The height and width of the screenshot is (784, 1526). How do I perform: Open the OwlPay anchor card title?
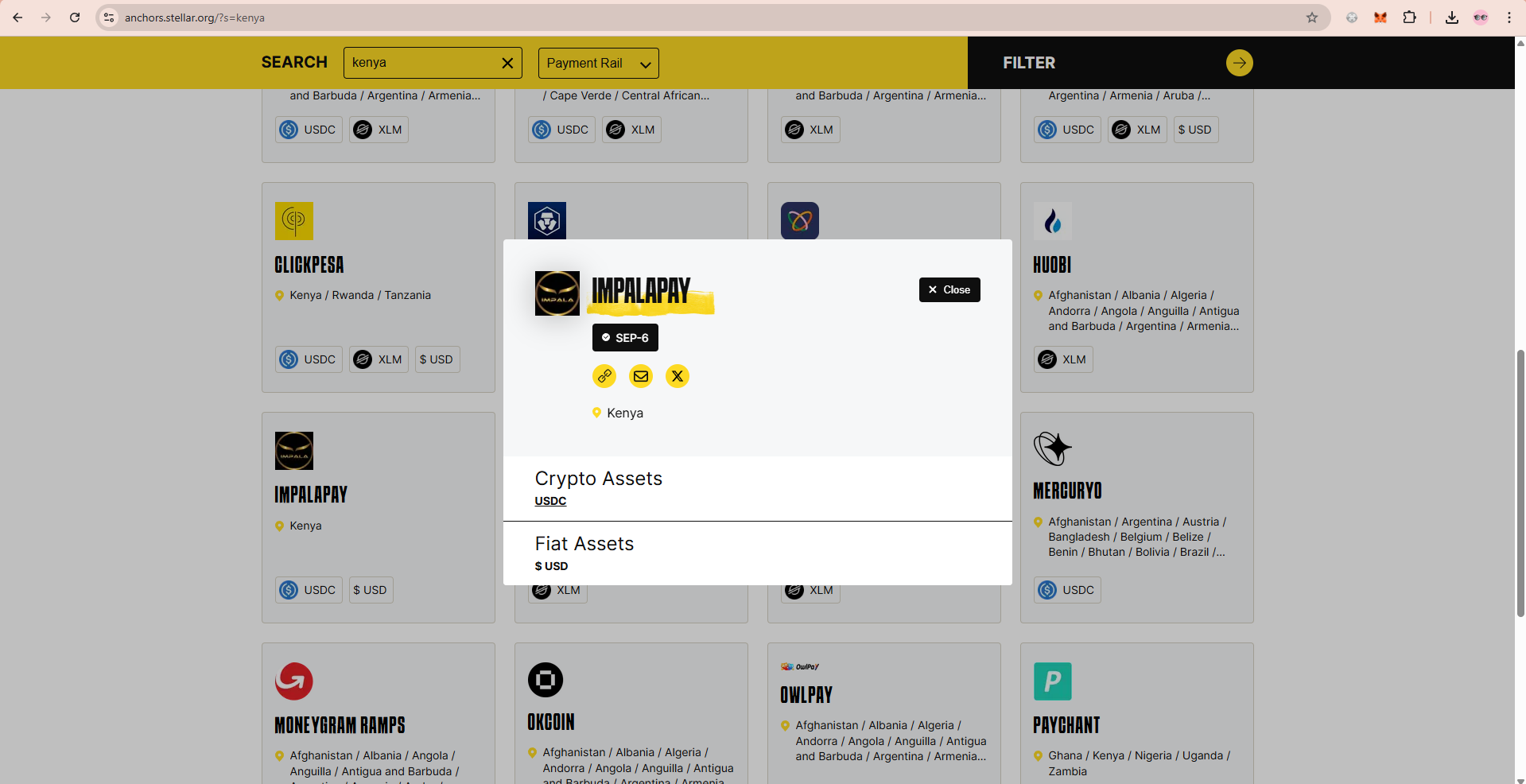(x=806, y=695)
